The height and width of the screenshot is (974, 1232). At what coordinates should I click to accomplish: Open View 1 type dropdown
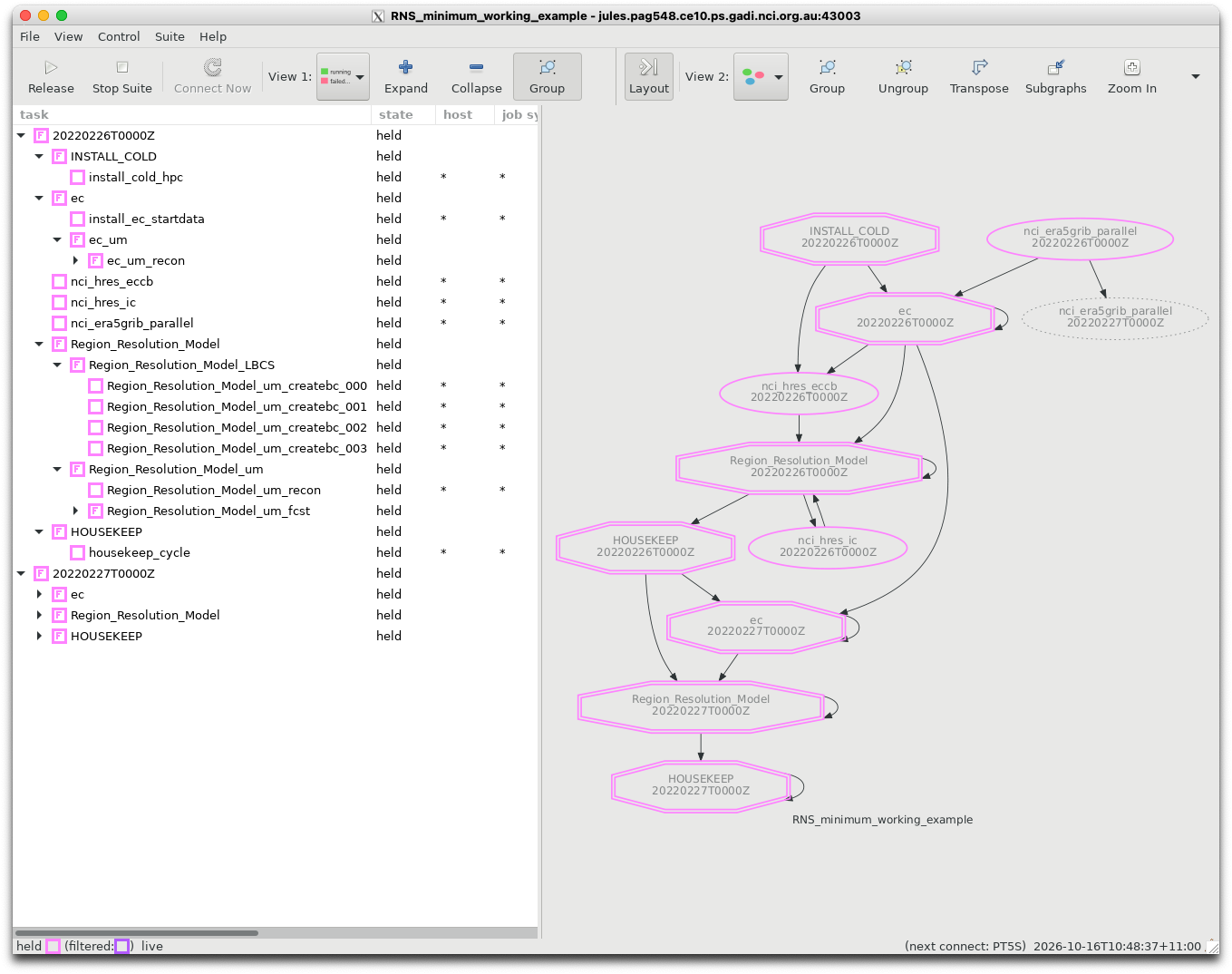[343, 76]
